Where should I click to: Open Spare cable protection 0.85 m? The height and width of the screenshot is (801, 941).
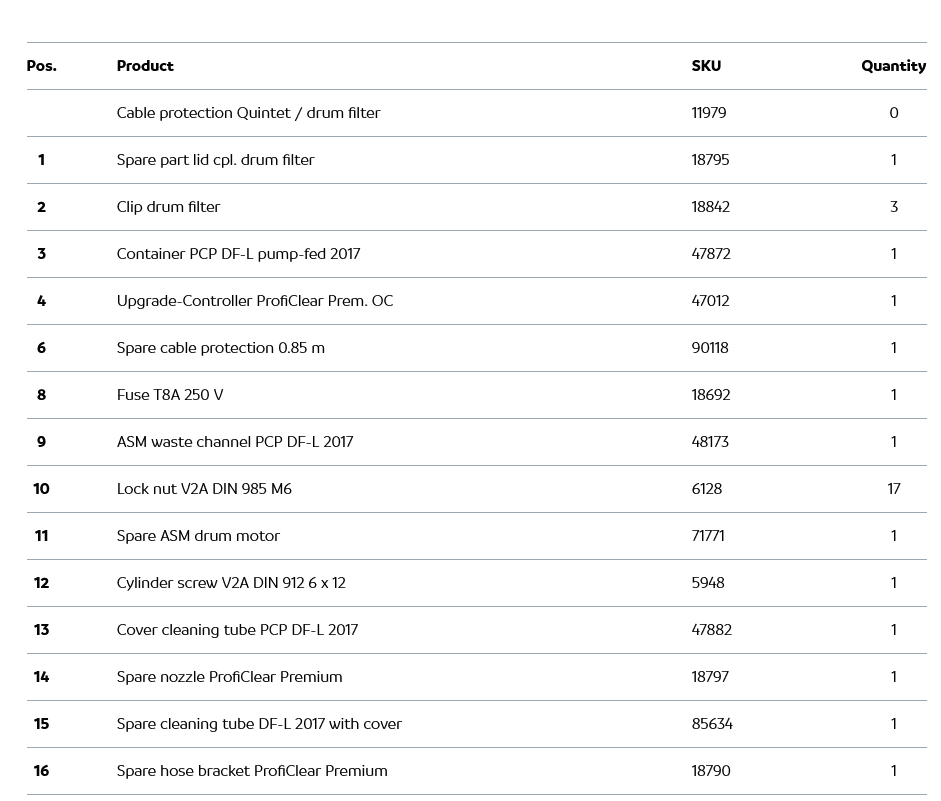[220, 348]
